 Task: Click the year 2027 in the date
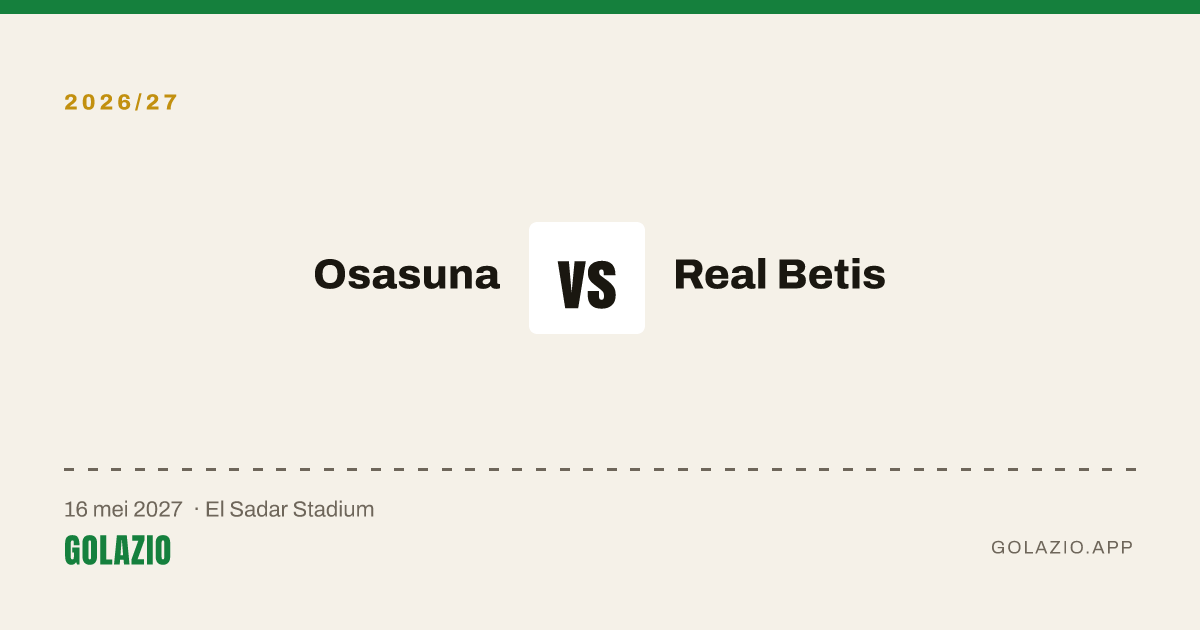tap(159, 509)
